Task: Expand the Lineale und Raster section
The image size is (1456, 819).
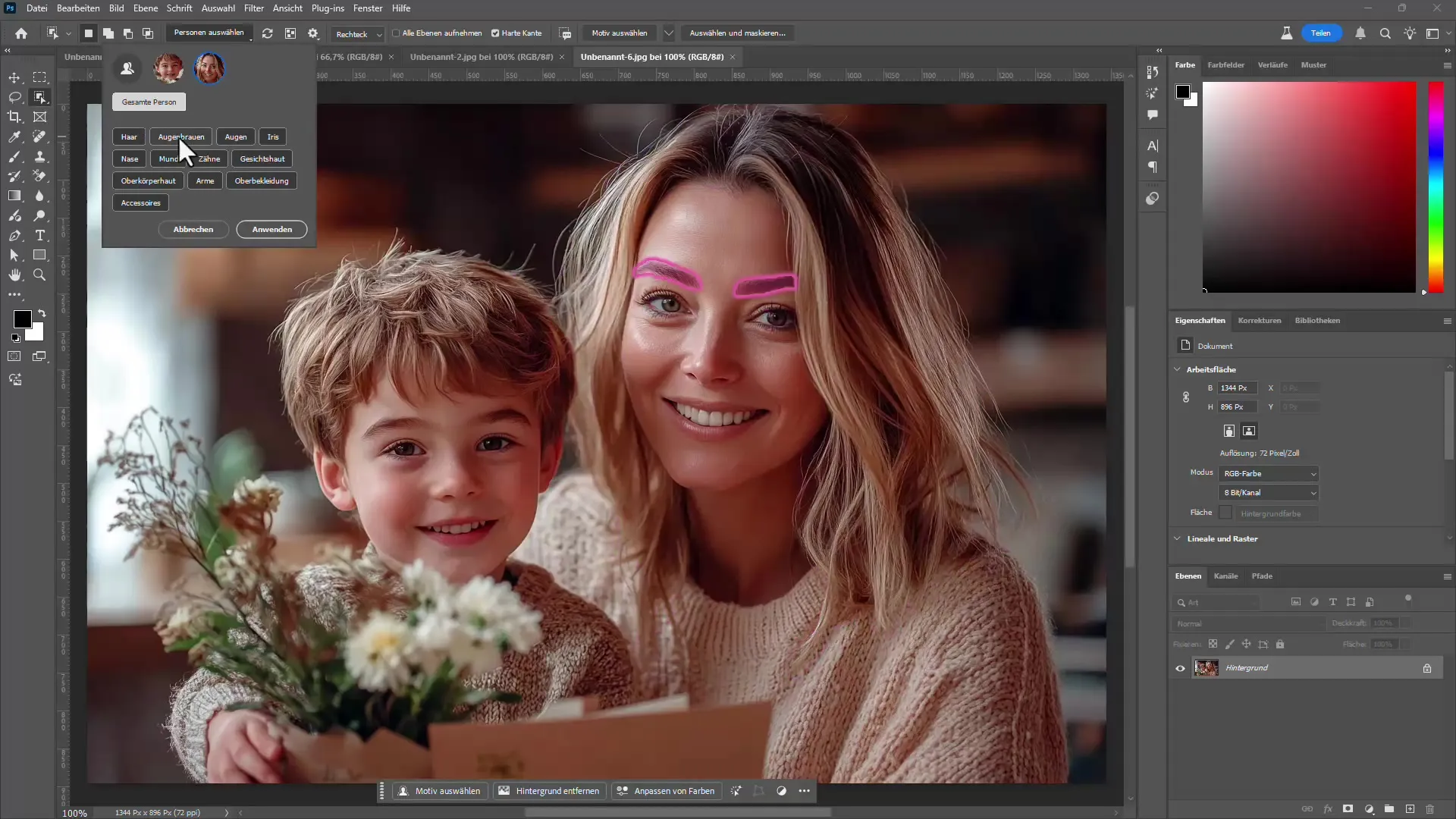Action: pyautogui.click(x=1178, y=538)
